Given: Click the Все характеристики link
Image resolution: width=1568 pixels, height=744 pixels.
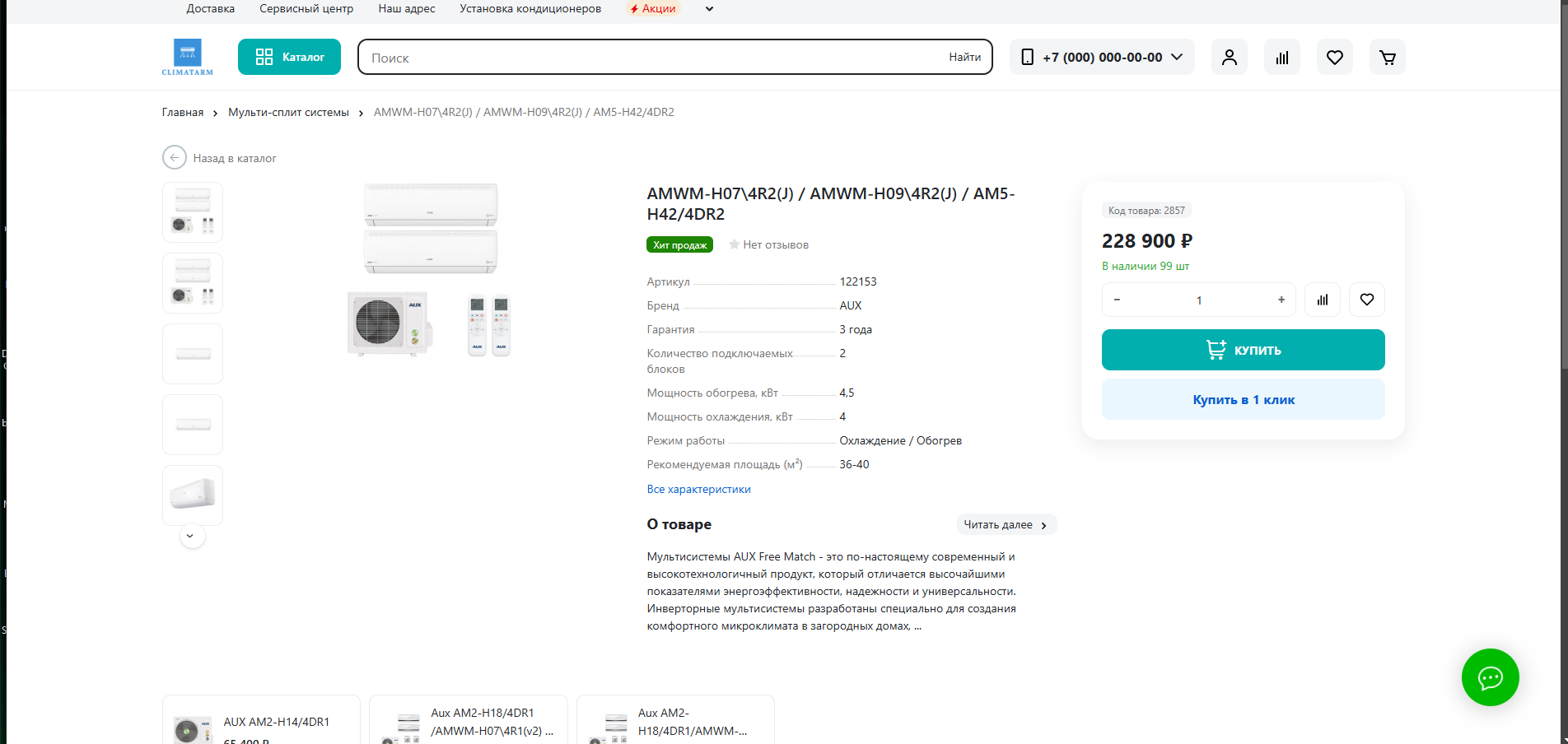Looking at the screenshot, I should point(698,489).
